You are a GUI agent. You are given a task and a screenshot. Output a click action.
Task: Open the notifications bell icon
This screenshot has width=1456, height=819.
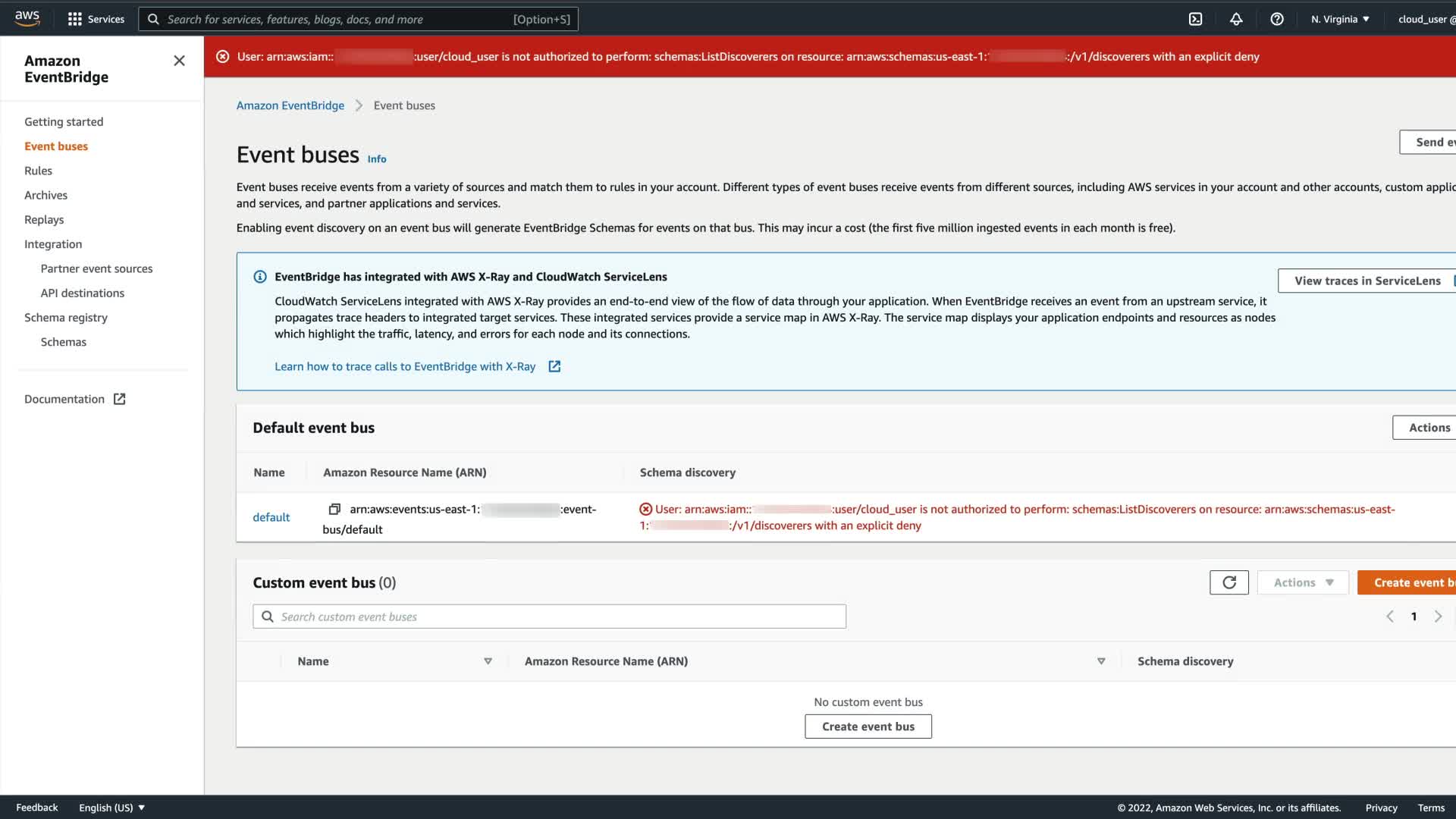1236,19
